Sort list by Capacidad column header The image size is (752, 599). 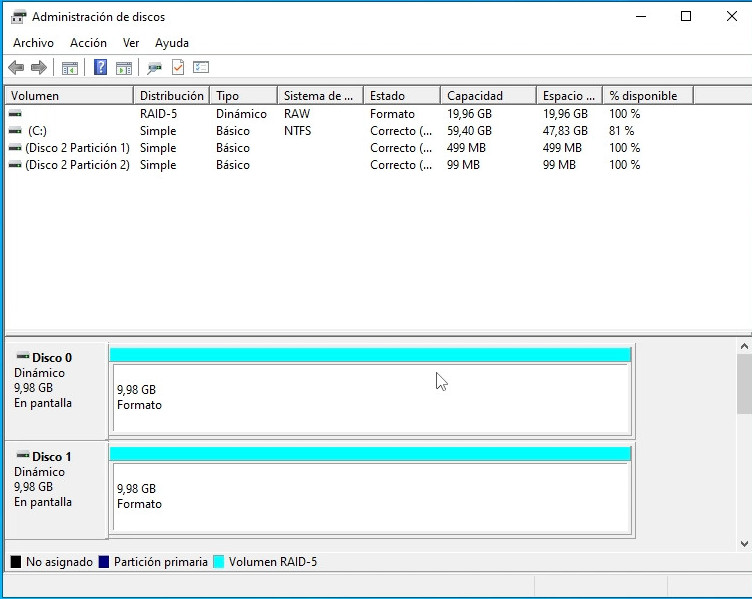tap(475, 96)
